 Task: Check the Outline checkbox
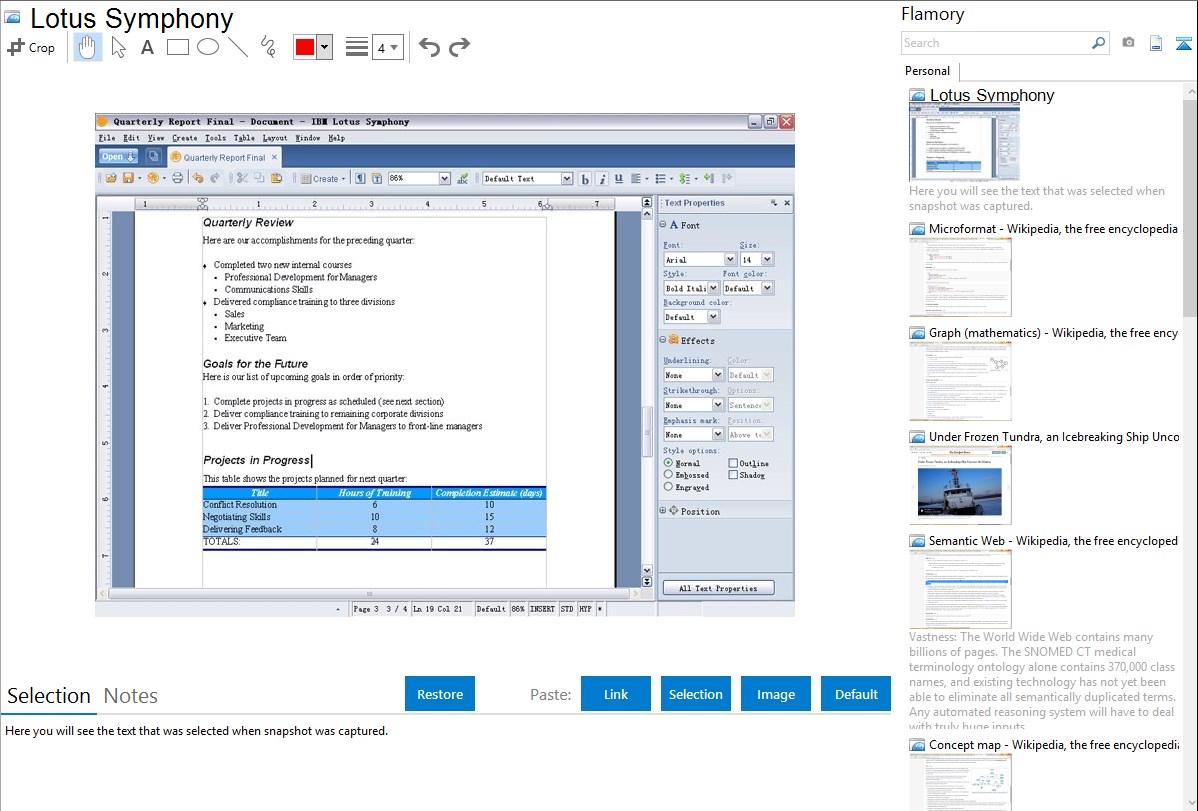(x=733, y=463)
